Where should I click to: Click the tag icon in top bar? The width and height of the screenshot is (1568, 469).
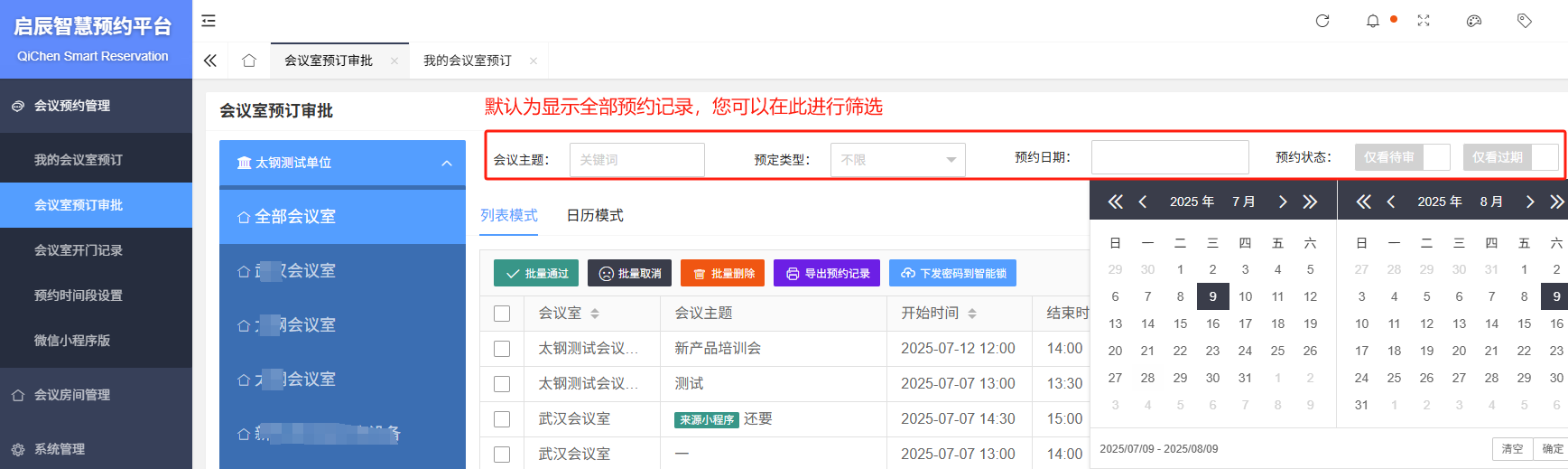pyautogui.click(x=1525, y=21)
